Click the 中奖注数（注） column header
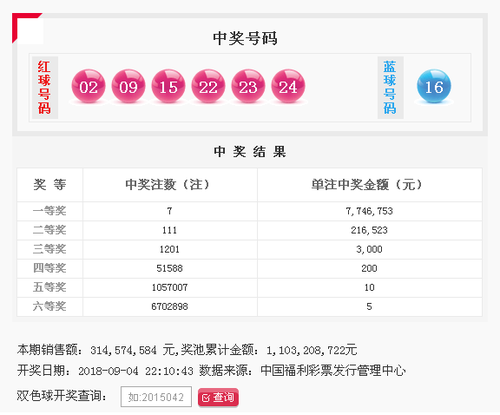The width and height of the screenshot is (500, 415). click(169, 184)
